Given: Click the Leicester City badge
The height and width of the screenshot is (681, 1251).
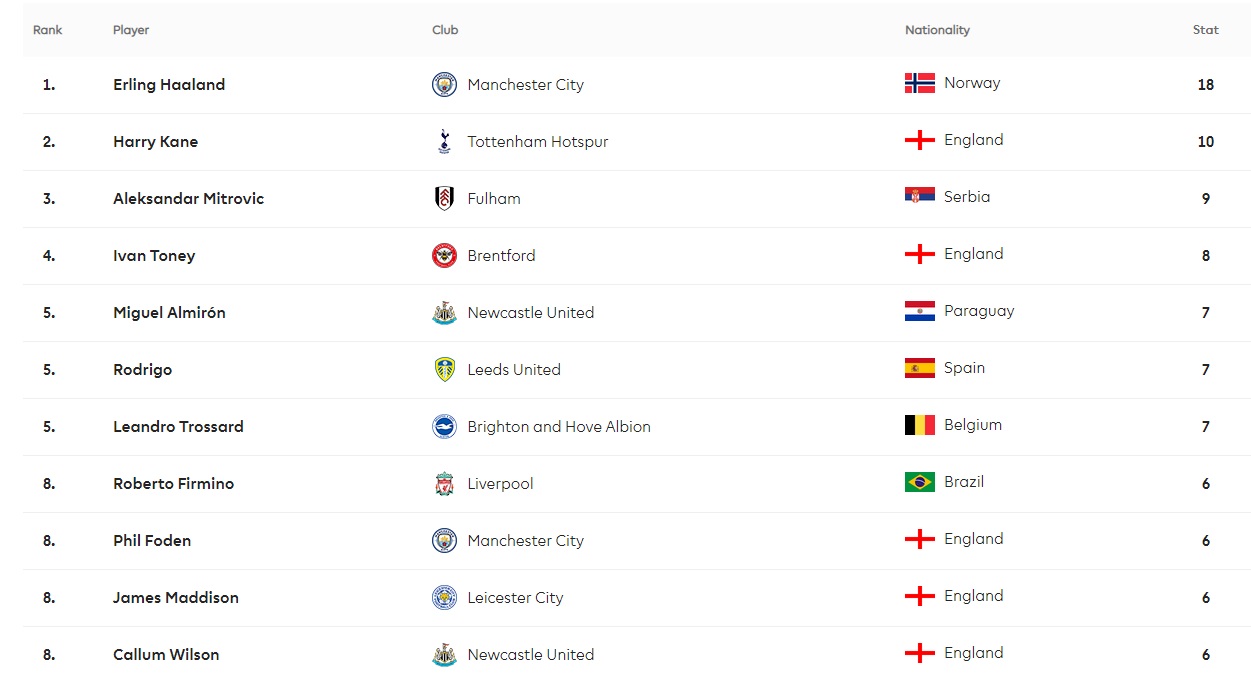Looking at the screenshot, I should pyautogui.click(x=444, y=598).
